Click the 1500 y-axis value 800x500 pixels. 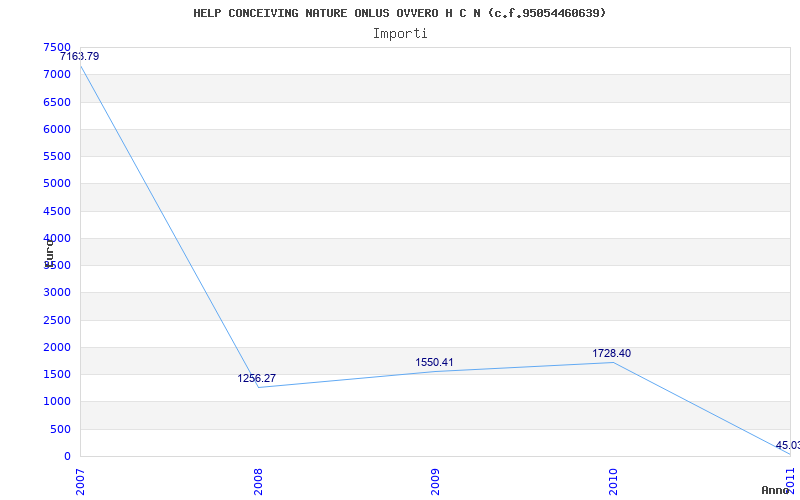(x=57, y=374)
